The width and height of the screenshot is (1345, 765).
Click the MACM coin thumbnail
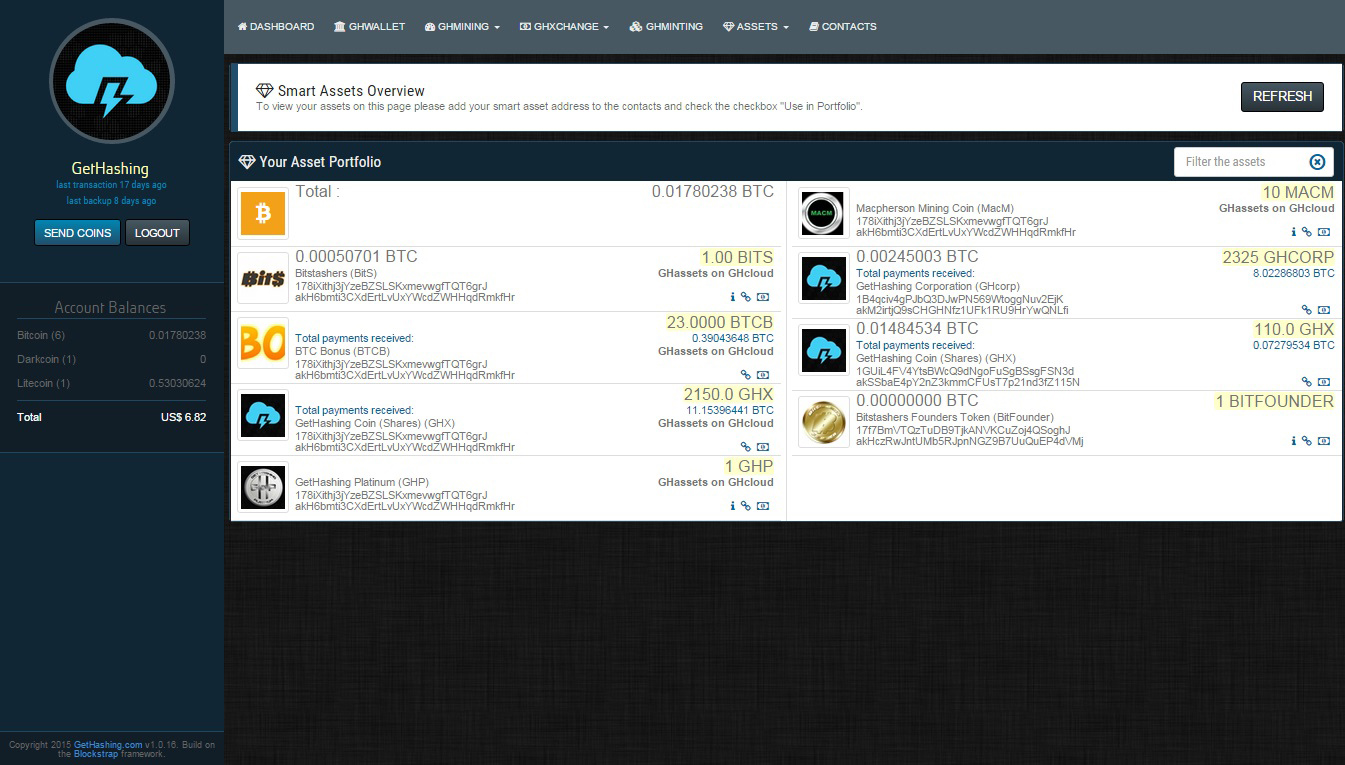[x=824, y=213]
